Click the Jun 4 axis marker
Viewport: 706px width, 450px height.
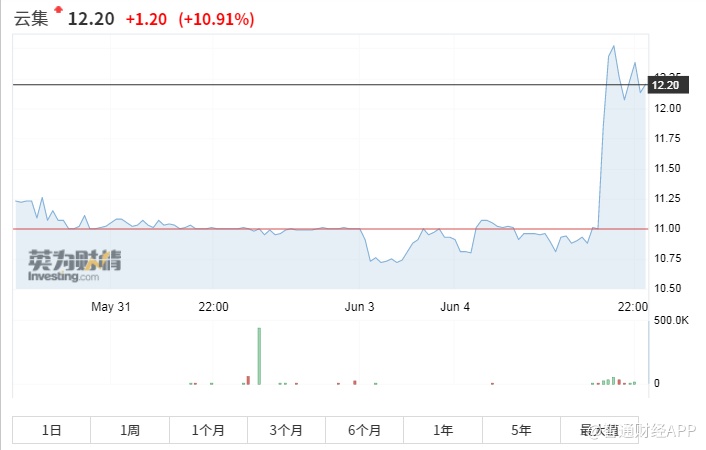click(455, 307)
